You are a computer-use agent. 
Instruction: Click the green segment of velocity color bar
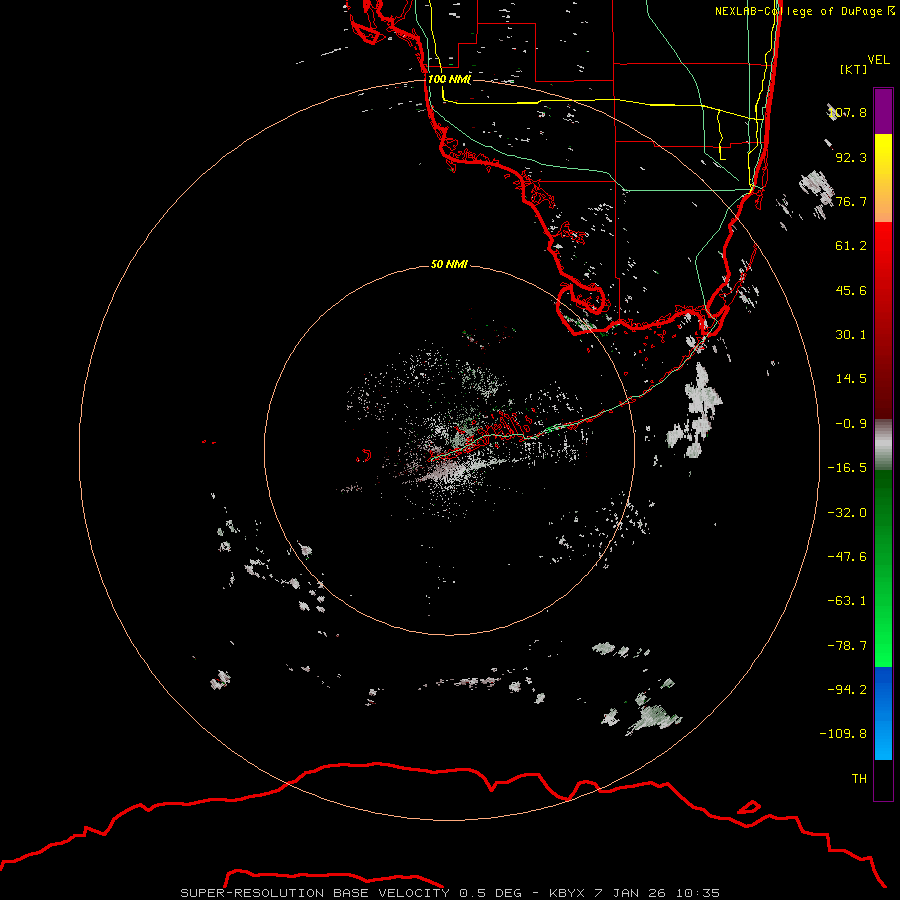883,568
